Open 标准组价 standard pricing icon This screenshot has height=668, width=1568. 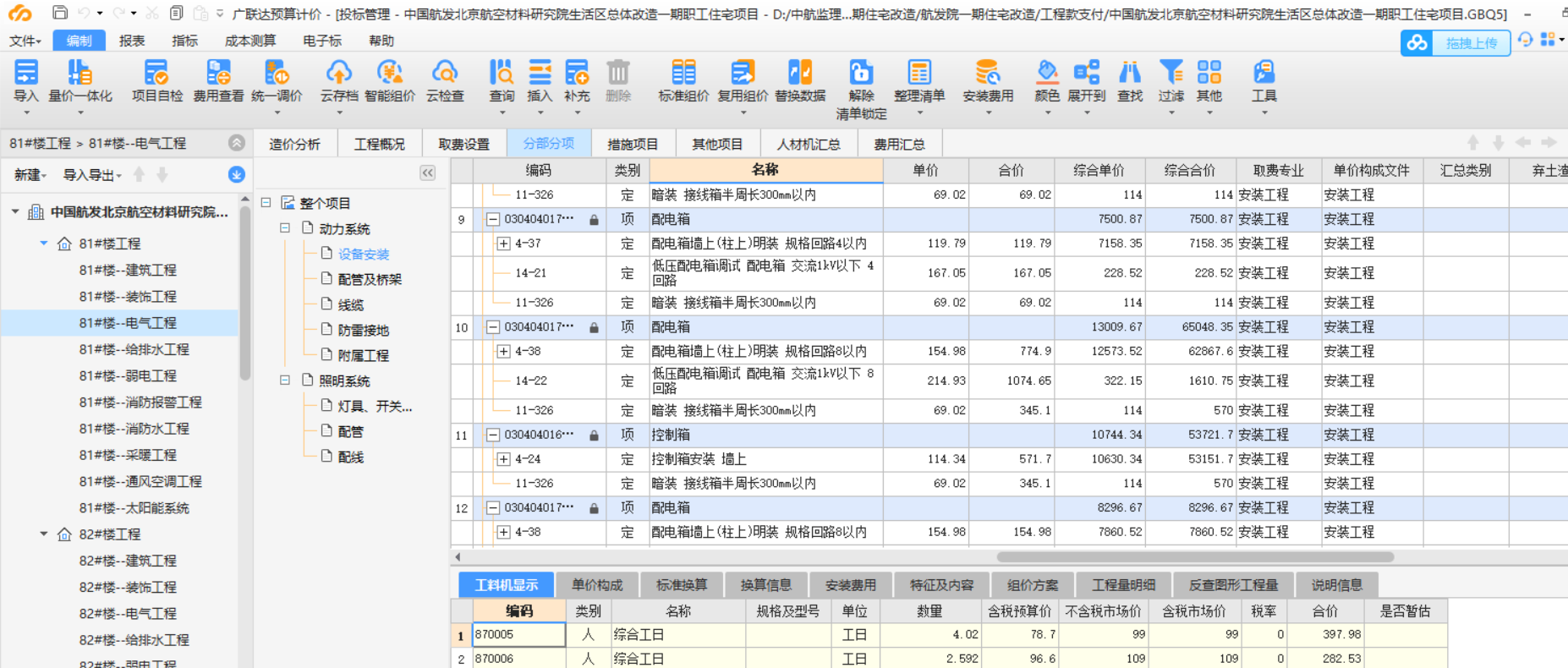pyautogui.click(x=683, y=73)
